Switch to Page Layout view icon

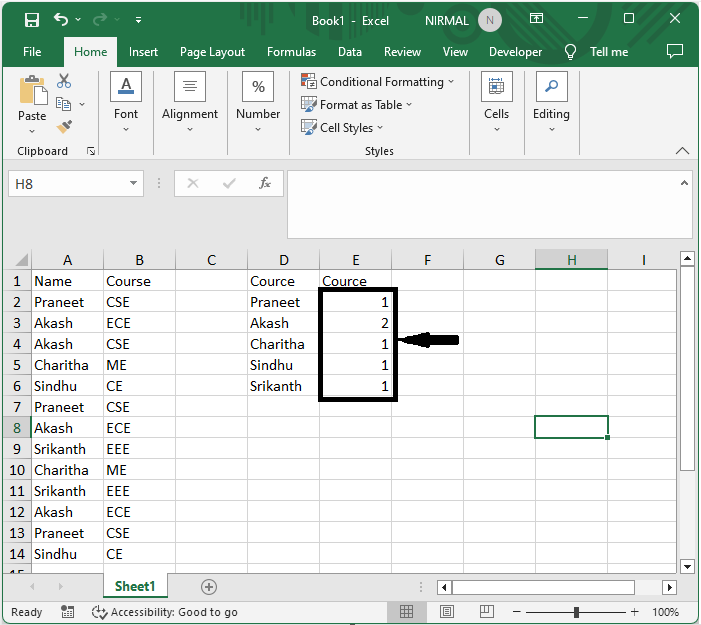(x=447, y=612)
